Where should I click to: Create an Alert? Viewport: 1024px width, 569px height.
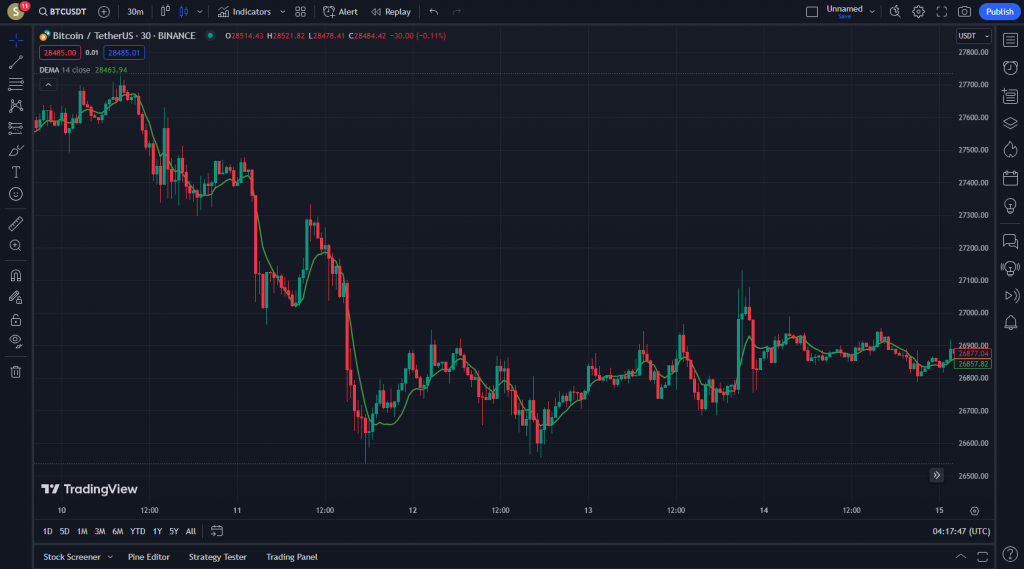[x=340, y=12]
